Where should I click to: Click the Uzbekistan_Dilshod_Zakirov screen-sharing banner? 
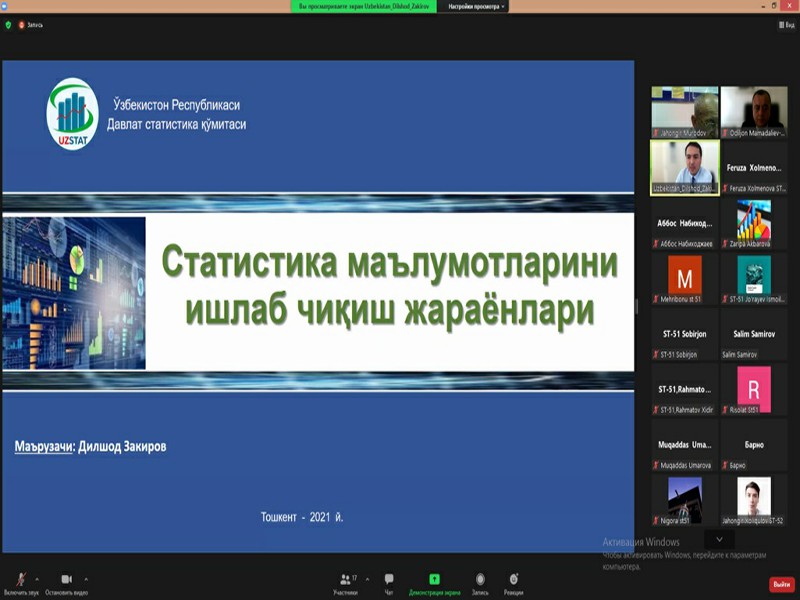[365, 6]
